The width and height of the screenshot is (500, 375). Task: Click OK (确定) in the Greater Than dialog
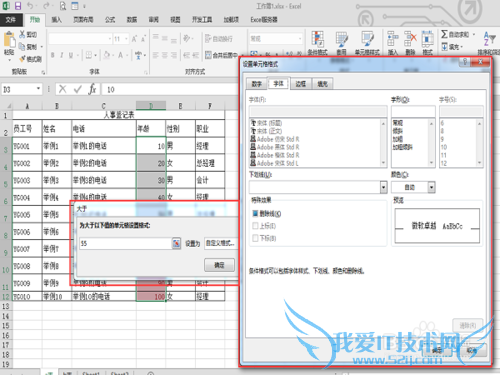[x=219, y=265]
